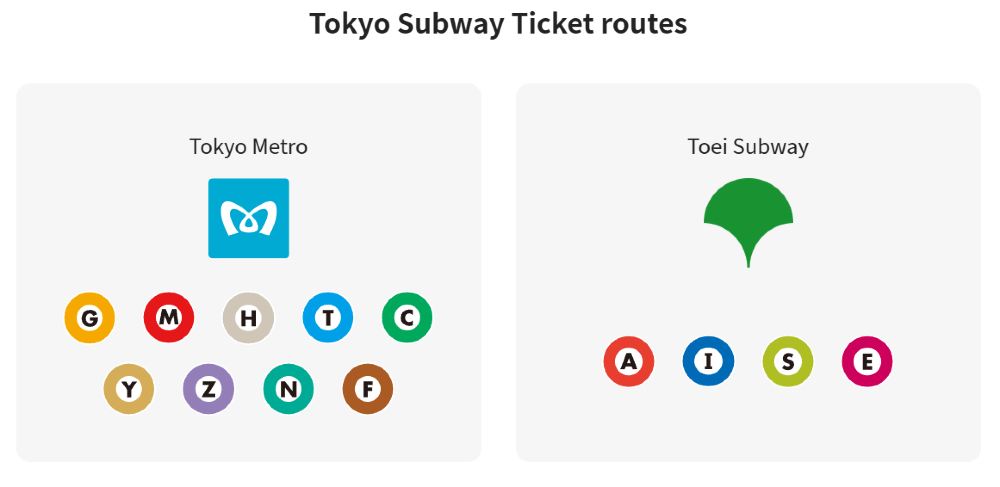Click the purple Z line icon
The width and height of the screenshot is (1000, 487).
click(x=208, y=389)
